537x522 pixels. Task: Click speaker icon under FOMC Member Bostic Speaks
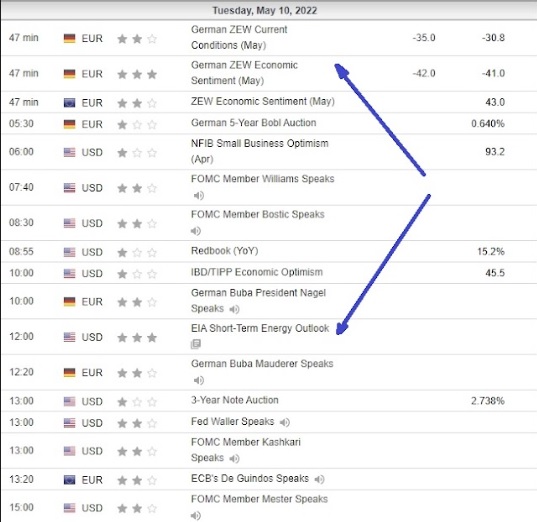pos(196,231)
